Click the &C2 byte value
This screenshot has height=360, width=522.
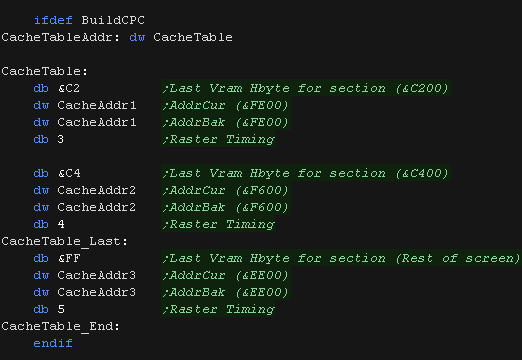[69, 88]
